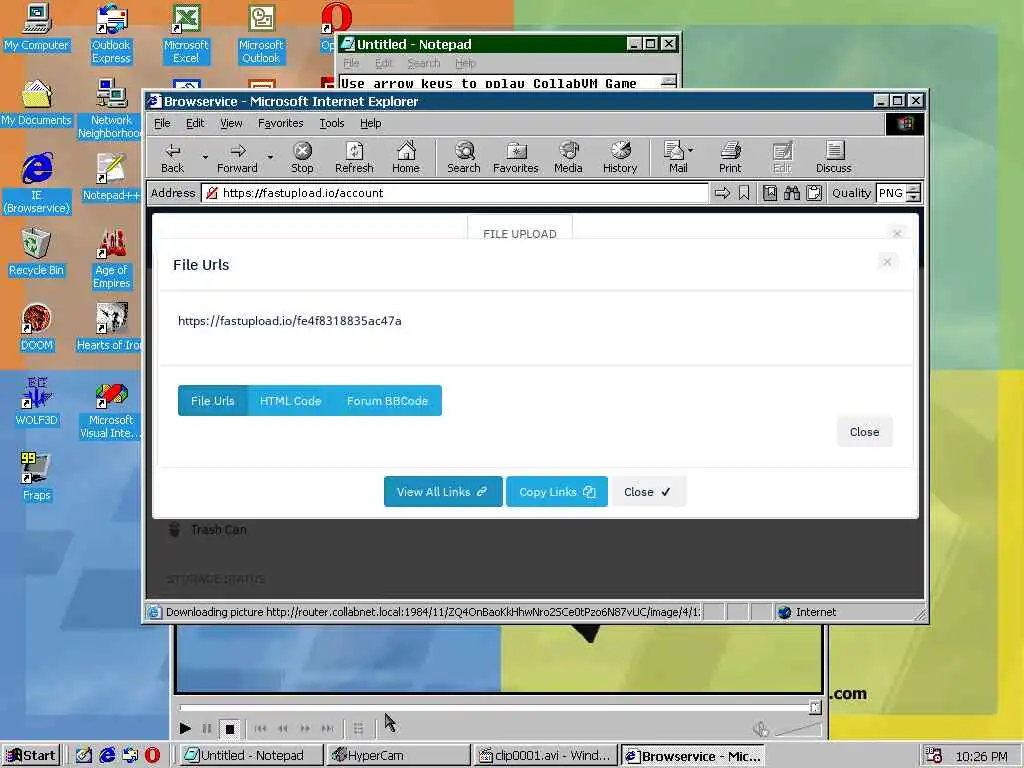This screenshot has width=1024, height=768.
Task: Switch to HyperCam in the taskbar
Action: [398, 756]
